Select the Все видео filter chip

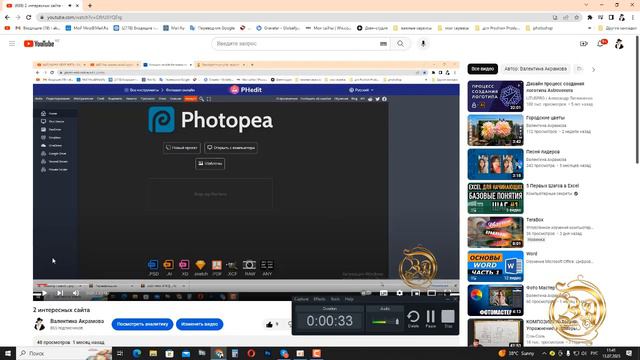pos(482,69)
